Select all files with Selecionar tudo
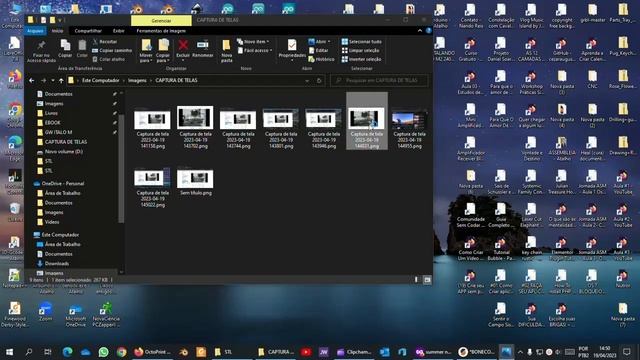640x360 pixels. point(361,42)
